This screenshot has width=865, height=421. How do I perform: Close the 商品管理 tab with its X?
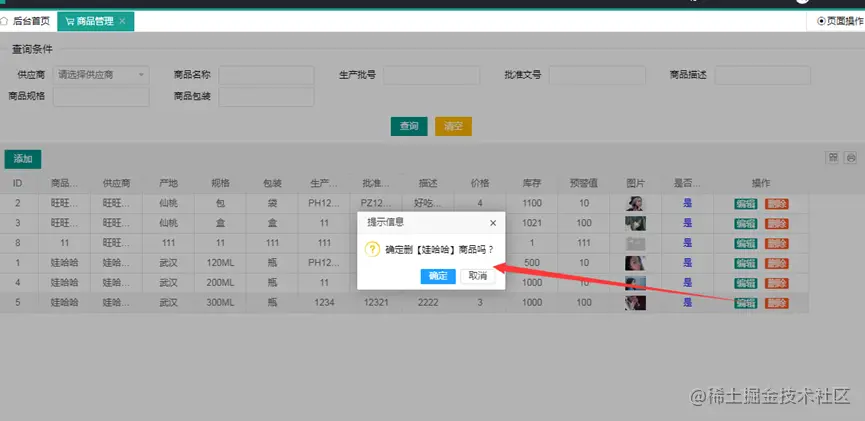tap(122, 21)
